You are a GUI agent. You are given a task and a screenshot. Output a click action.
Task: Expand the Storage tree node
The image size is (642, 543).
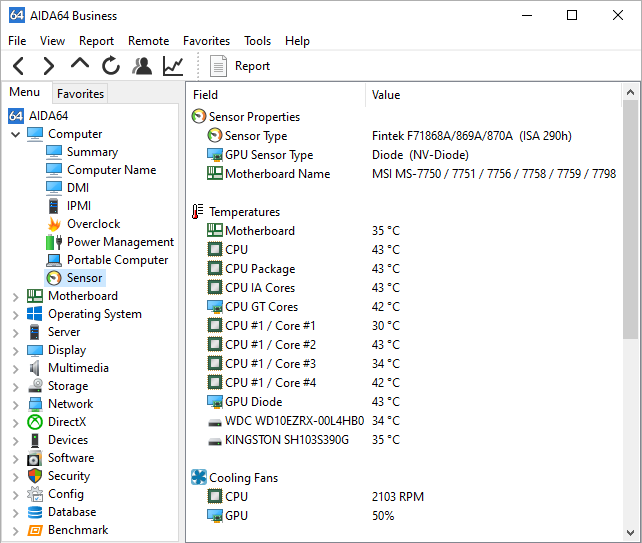point(16,387)
